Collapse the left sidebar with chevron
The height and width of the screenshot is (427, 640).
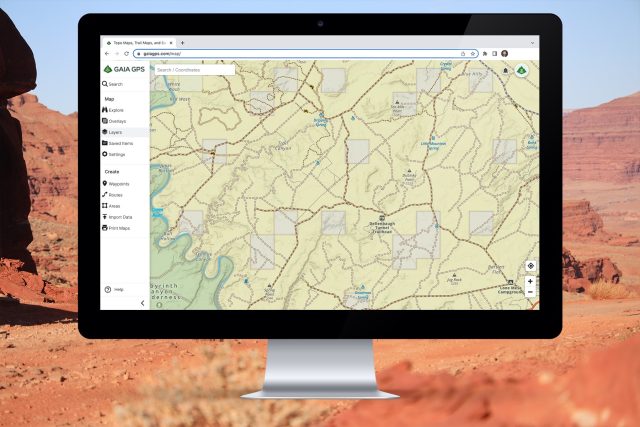coord(142,302)
